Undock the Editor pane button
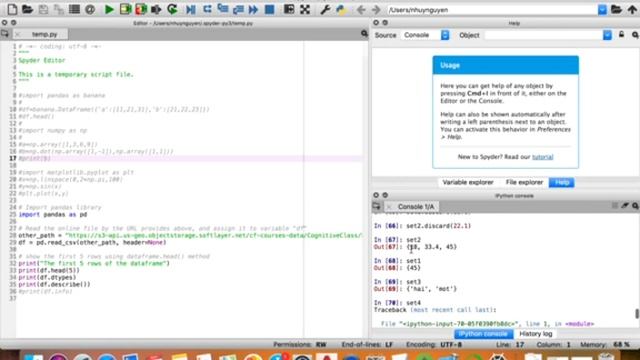The image size is (640, 360). click(13, 23)
